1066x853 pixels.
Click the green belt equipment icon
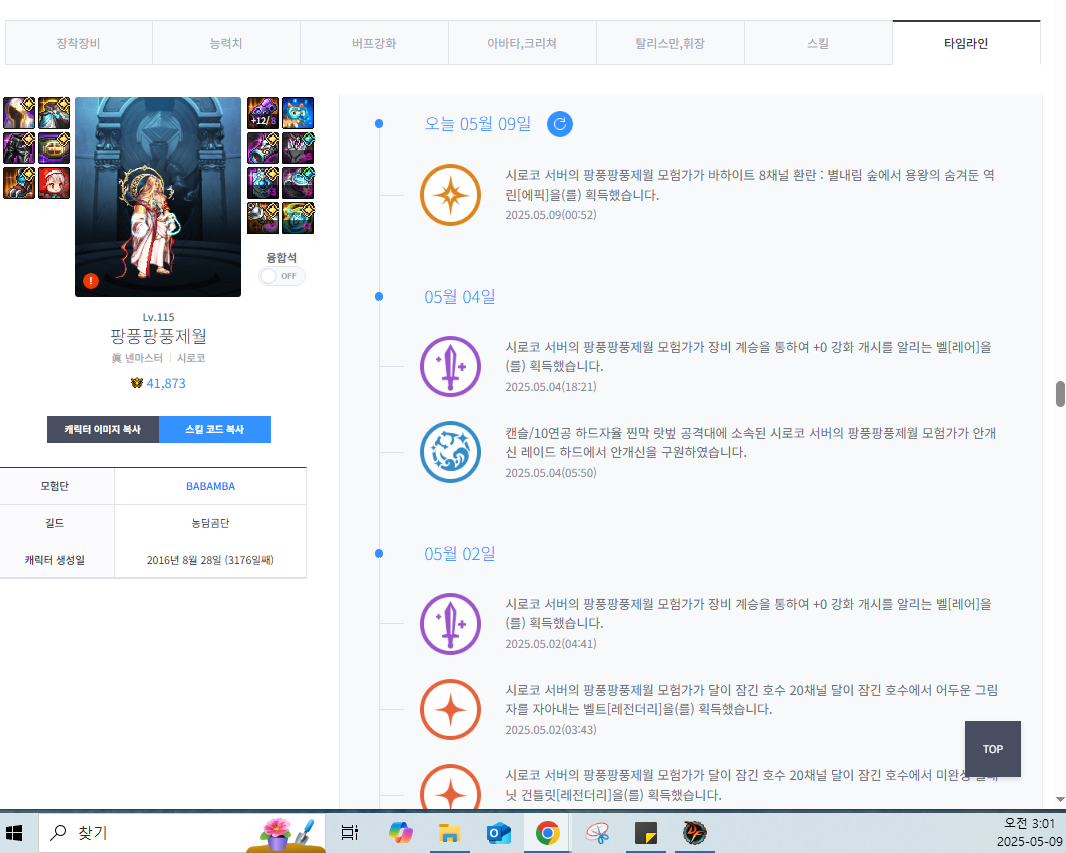tap(54, 148)
